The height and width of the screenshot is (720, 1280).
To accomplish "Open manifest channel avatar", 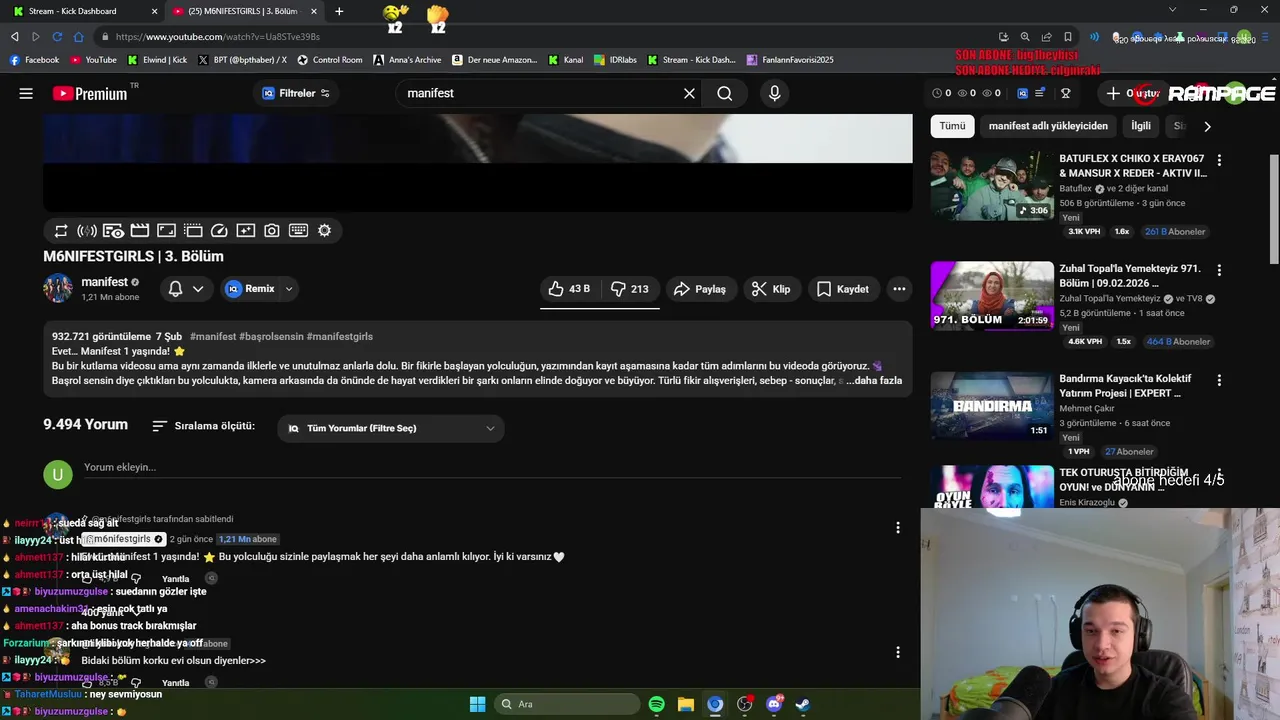I will coord(58,288).
